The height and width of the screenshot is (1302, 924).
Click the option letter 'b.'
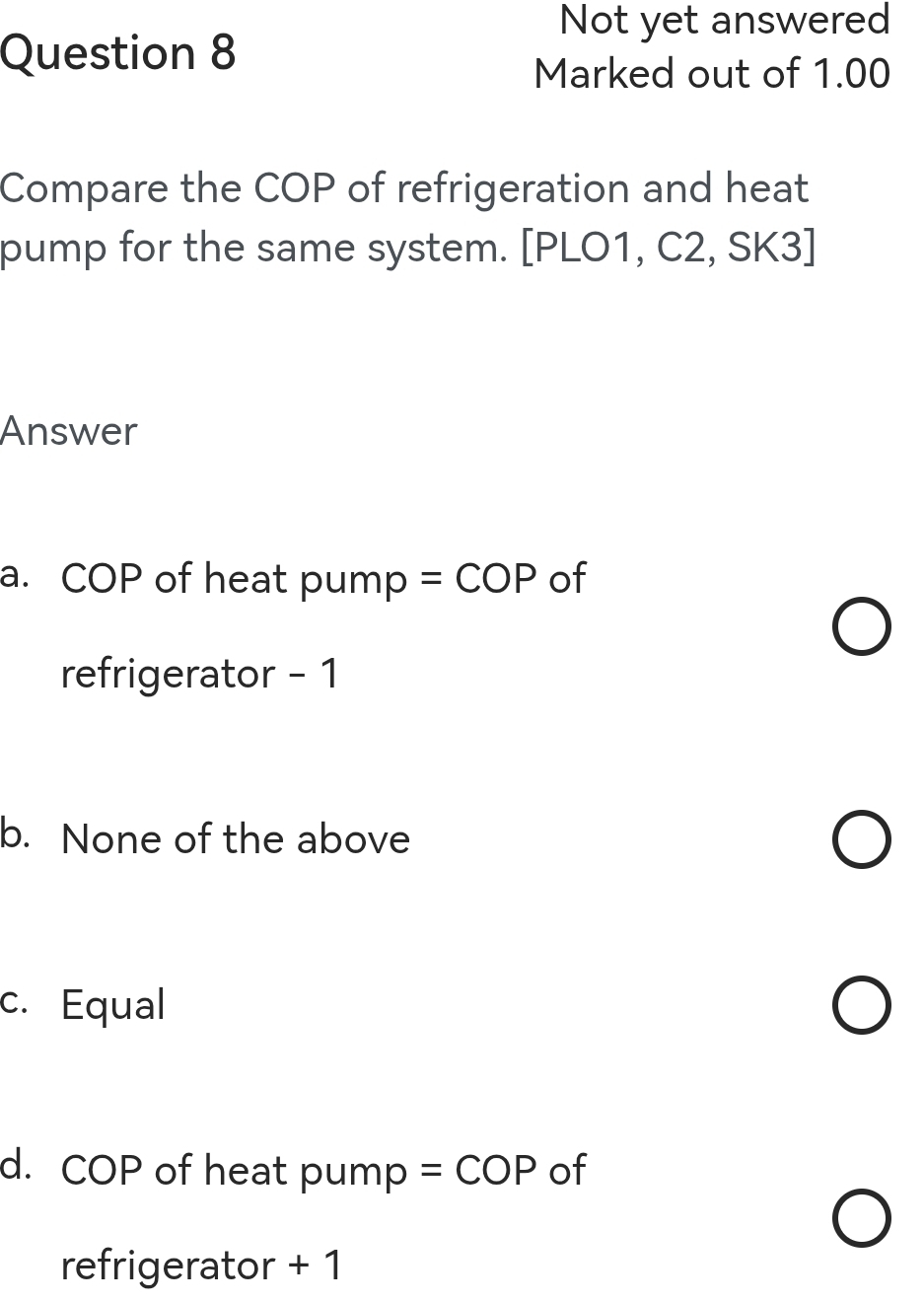[14, 834]
